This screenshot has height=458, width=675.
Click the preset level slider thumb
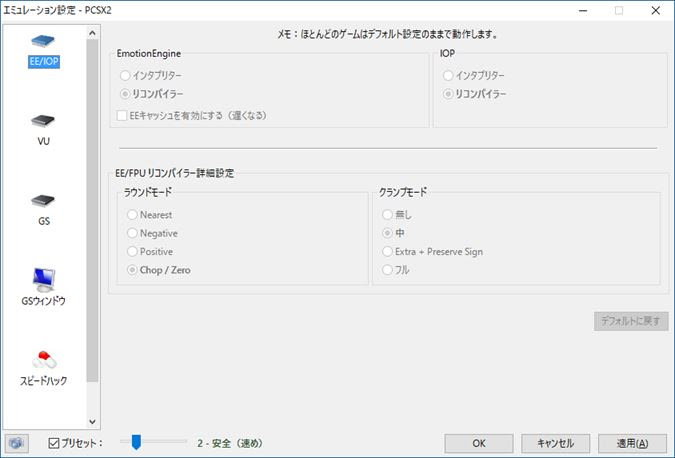(x=136, y=442)
